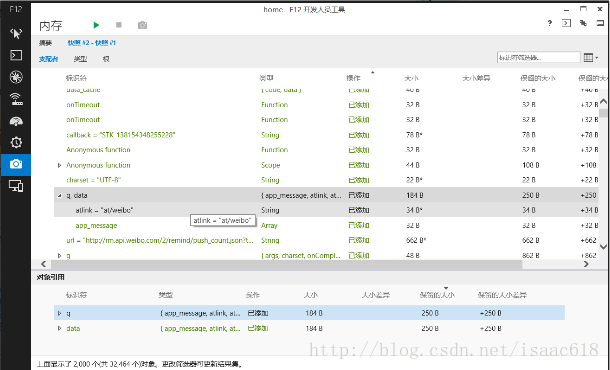The image size is (610, 370).
Task: Click the upper grid vertical scrollbar down arrow
Action: [x=603, y=246]
